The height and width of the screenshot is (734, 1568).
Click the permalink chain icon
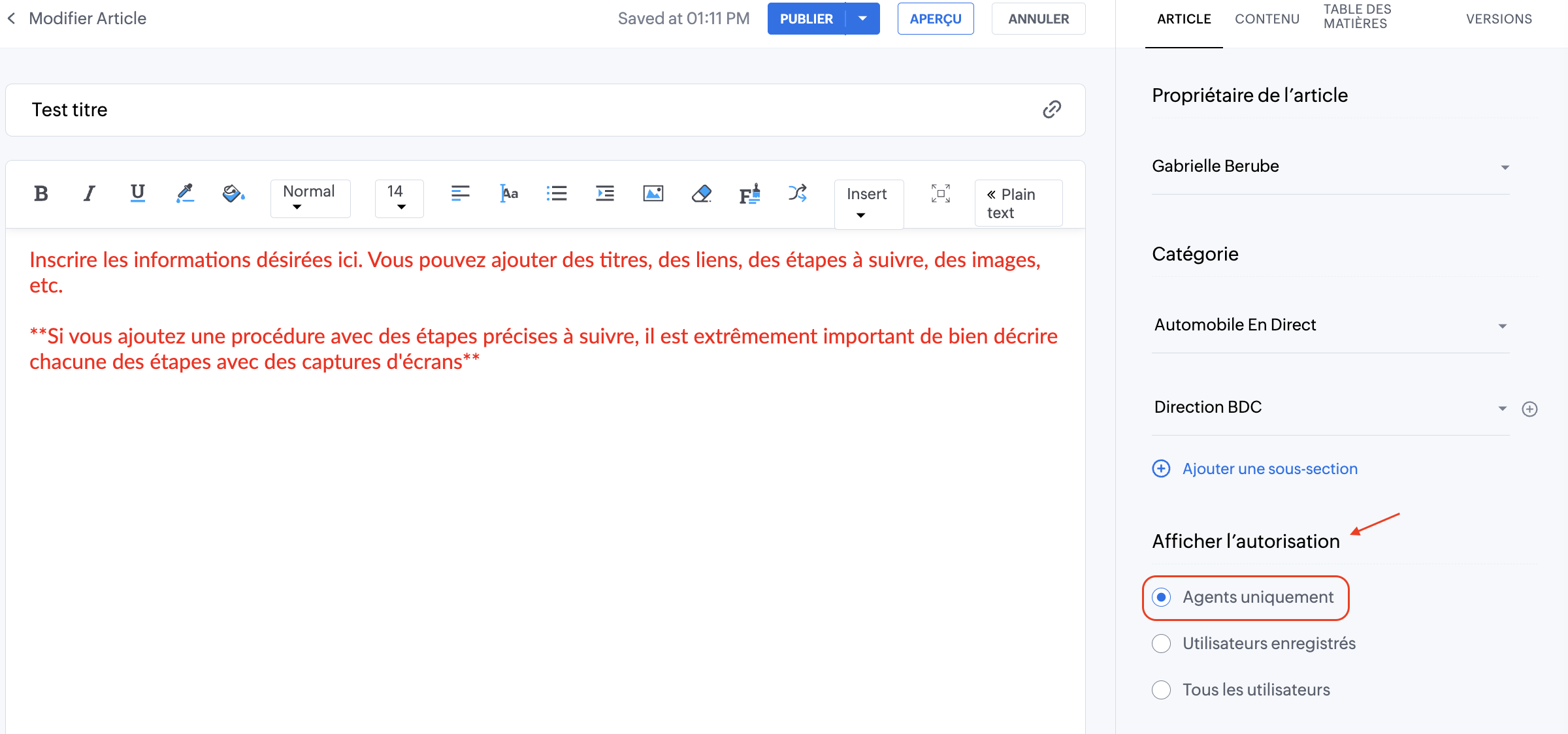pos(1051,109)
